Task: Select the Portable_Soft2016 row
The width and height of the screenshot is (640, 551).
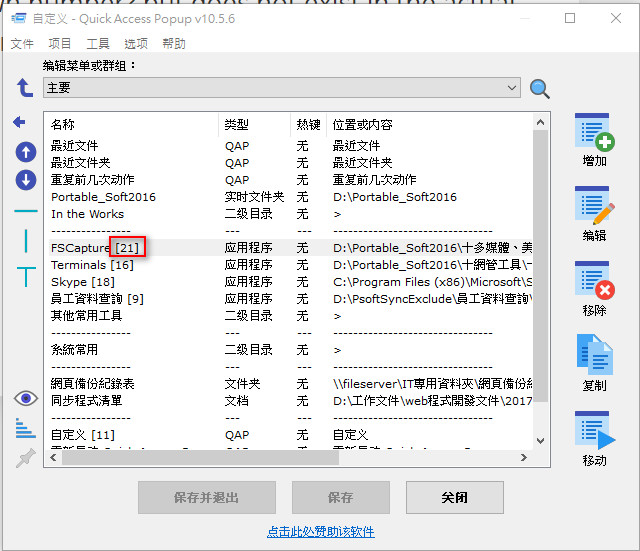Action: 291,197
